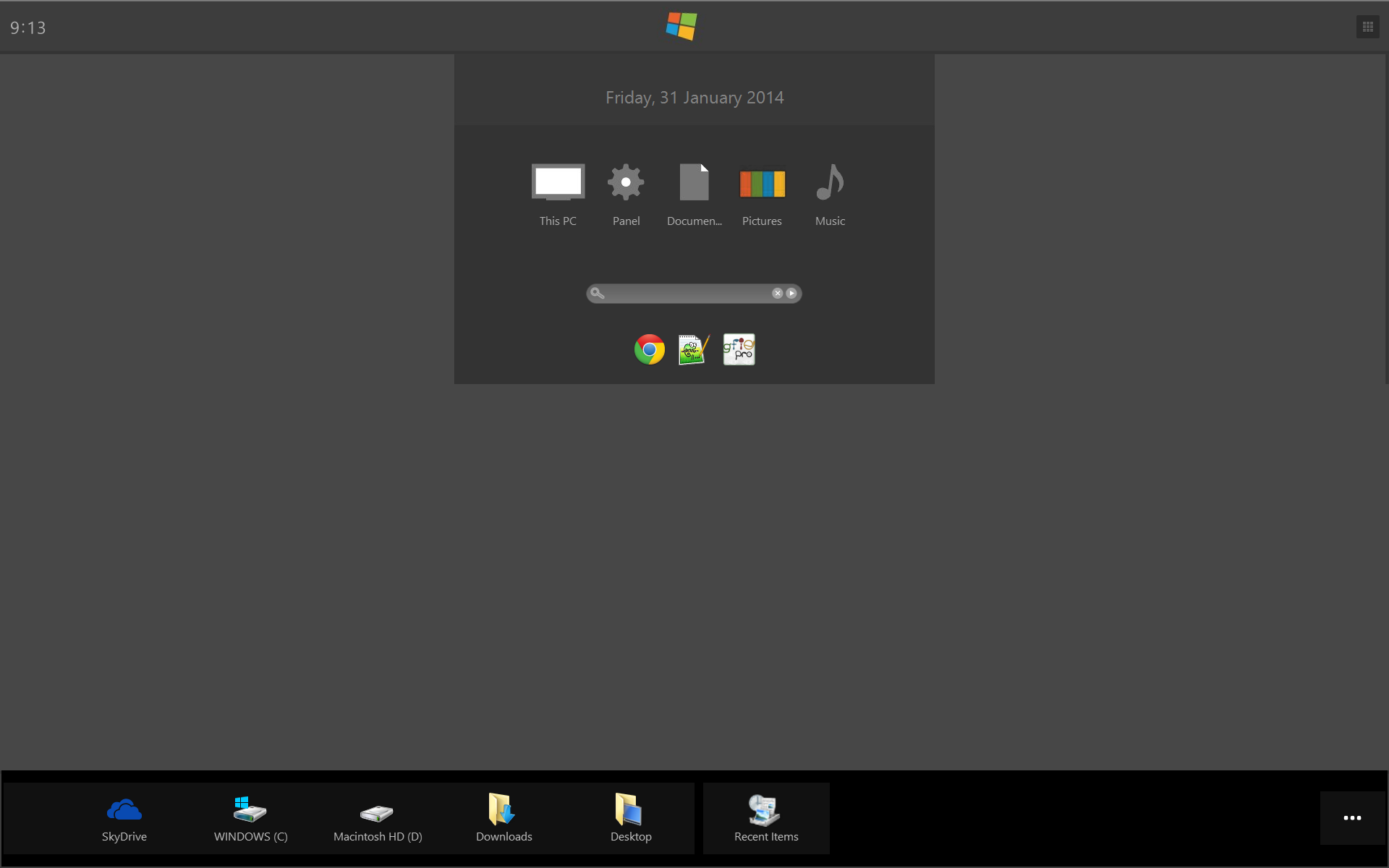The image size is (1389, 868).
Task: Launch Notepad++ from the launcher
Action: 693,349
